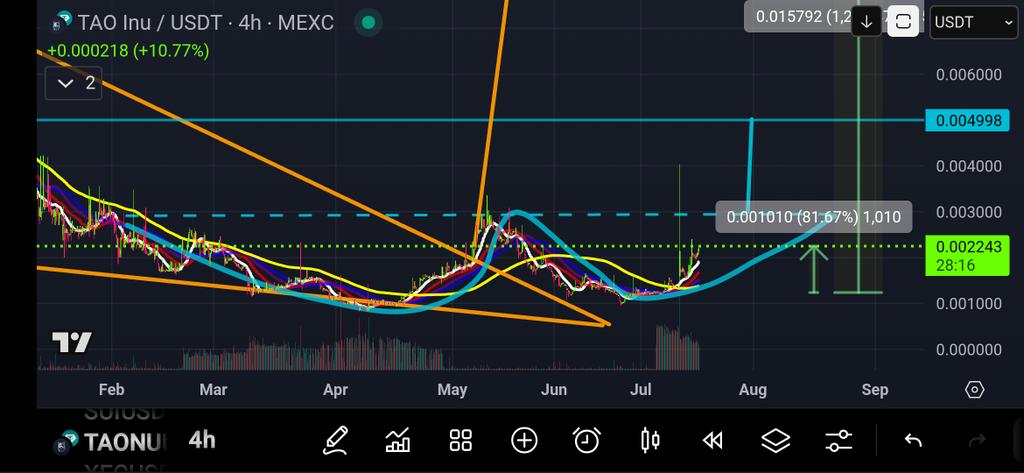Open the four-square layout grid icon
This screenshot has width=1024, height=473.
point(460,440)
